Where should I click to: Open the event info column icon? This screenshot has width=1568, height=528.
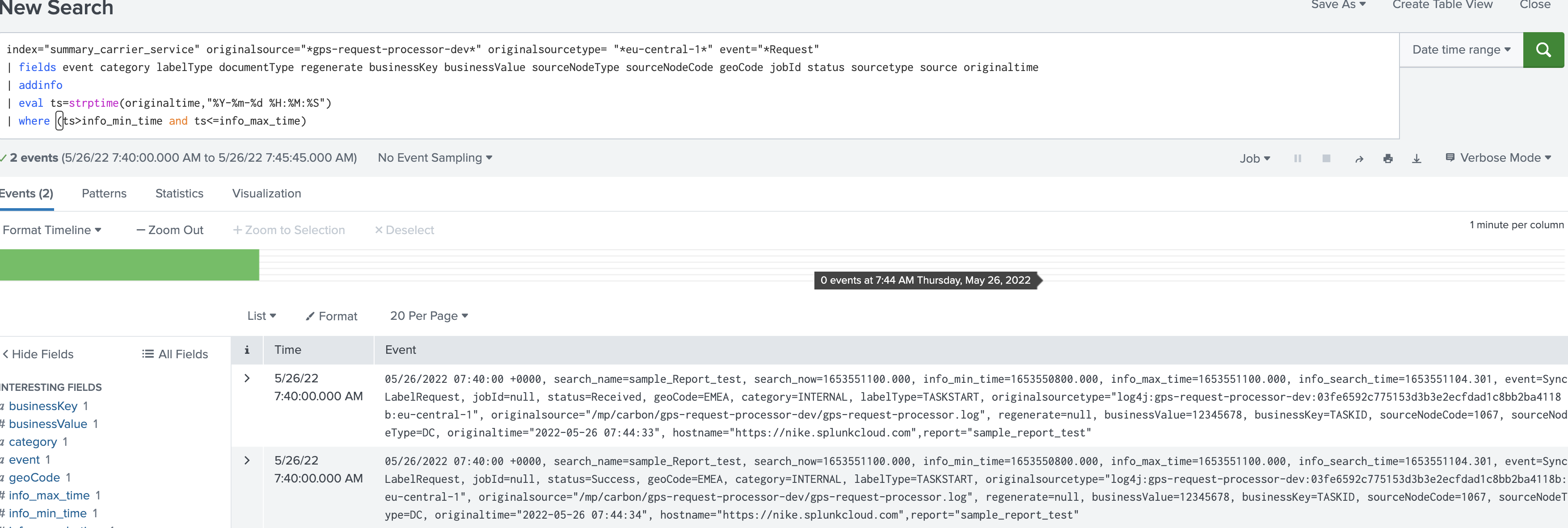click(247, 350)
